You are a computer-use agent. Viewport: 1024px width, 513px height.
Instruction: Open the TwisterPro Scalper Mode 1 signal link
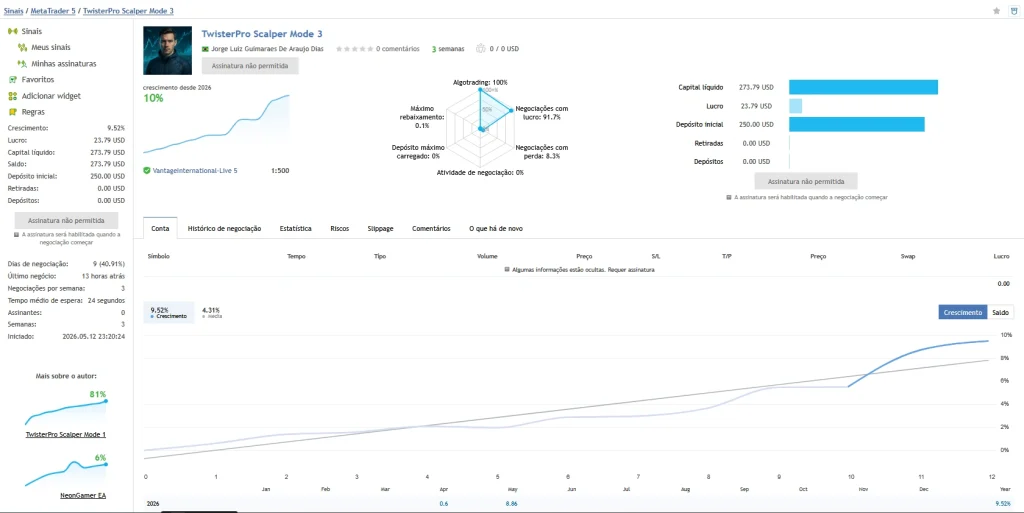pyautogui.click(x=65, y=435)
